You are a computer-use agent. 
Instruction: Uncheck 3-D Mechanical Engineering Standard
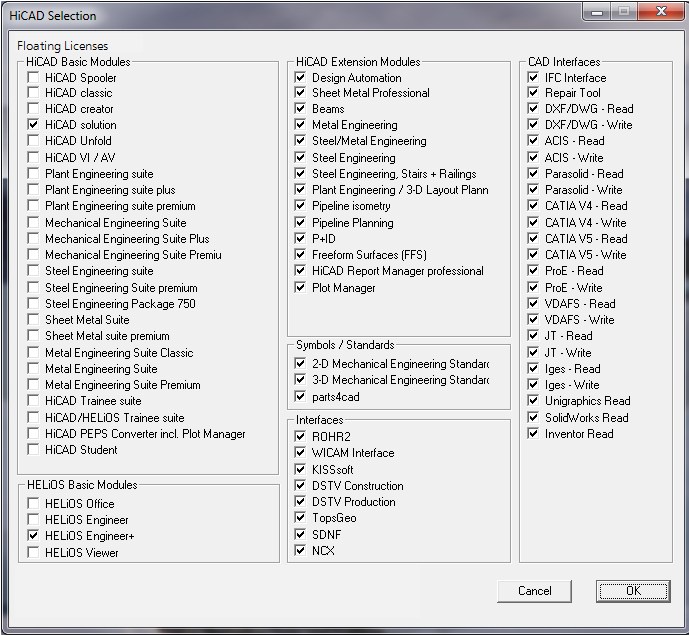click(301, 380)
